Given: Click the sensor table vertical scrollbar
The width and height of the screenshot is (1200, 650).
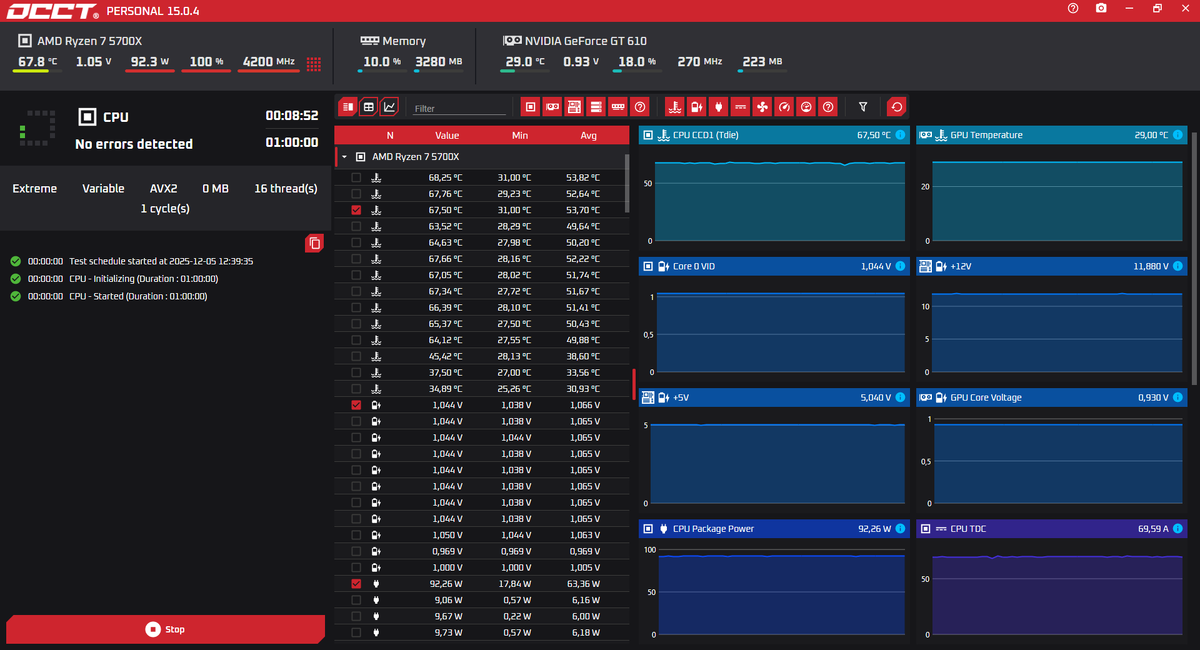Looking at the screenshot, I should click(x=628, y=182).
